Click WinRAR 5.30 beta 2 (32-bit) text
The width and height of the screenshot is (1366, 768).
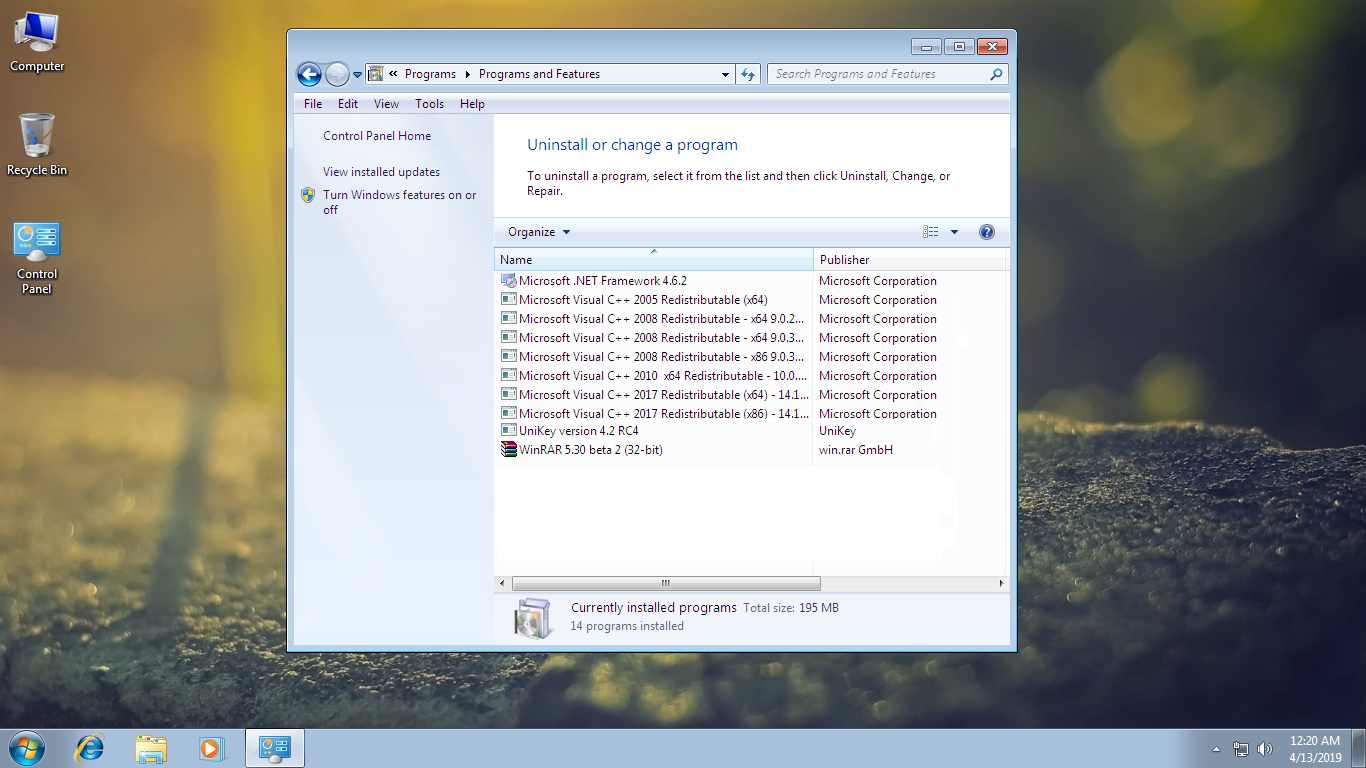591,450
